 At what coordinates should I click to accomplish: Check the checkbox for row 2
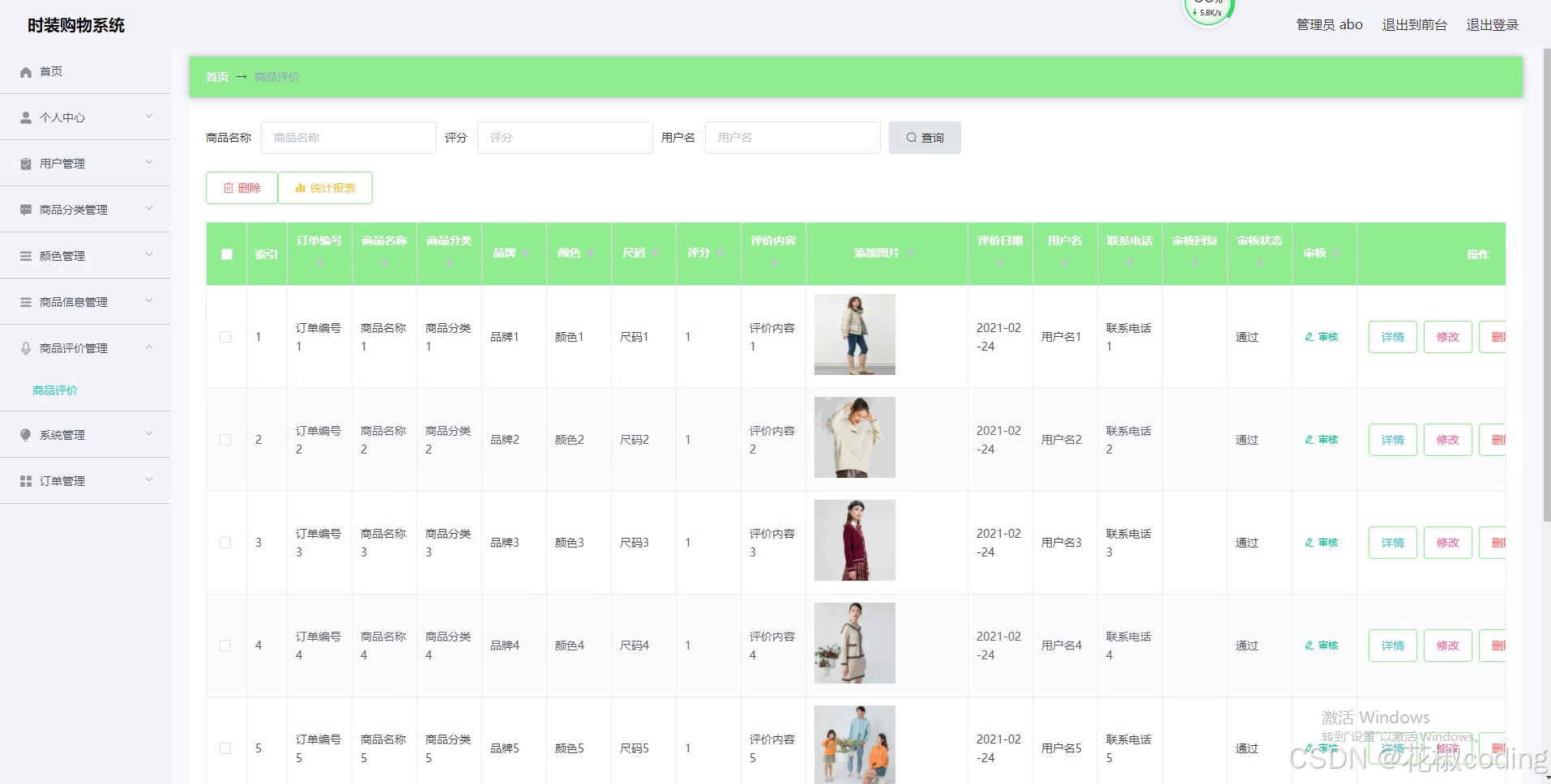tap(225, 440)
